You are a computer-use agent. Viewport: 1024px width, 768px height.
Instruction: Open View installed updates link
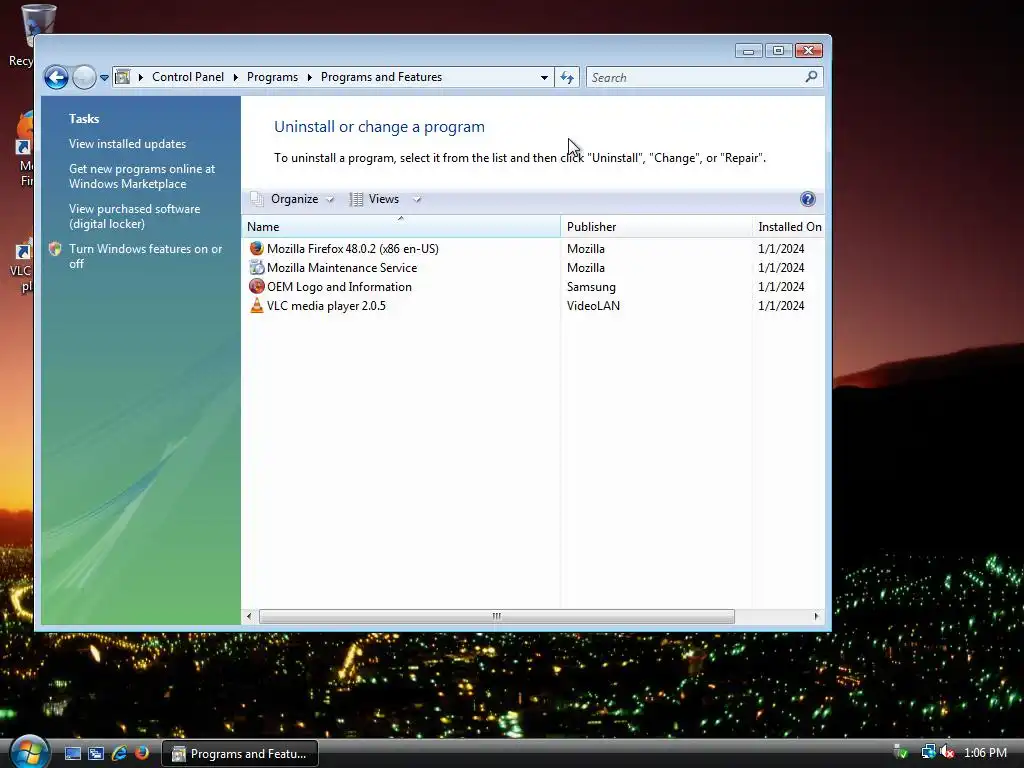coord(127,144)
